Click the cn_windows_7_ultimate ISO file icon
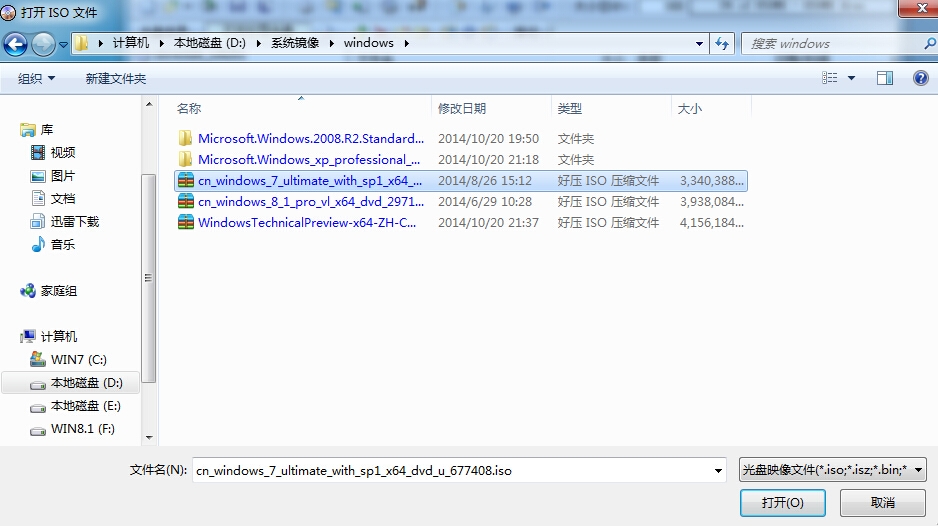 click(x=186, y=180)
